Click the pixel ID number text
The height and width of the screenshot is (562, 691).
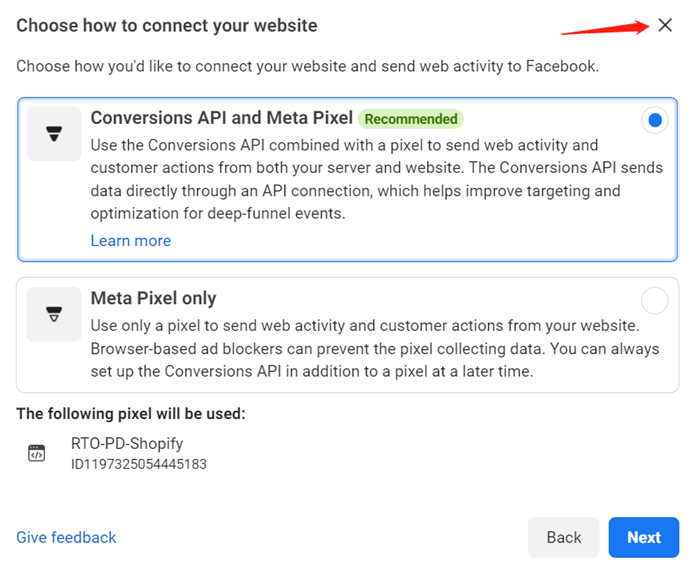click(139, 464)
